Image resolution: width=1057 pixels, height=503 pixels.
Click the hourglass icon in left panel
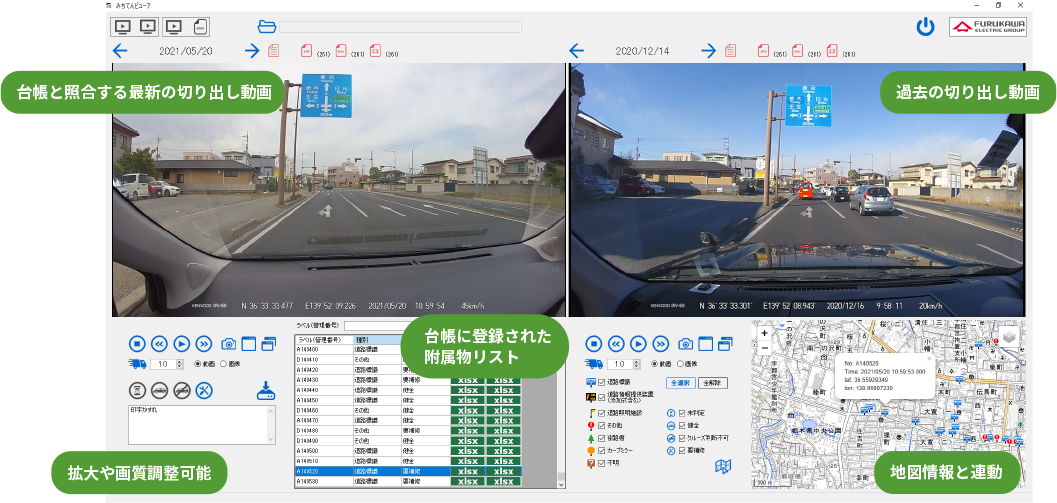138,390
